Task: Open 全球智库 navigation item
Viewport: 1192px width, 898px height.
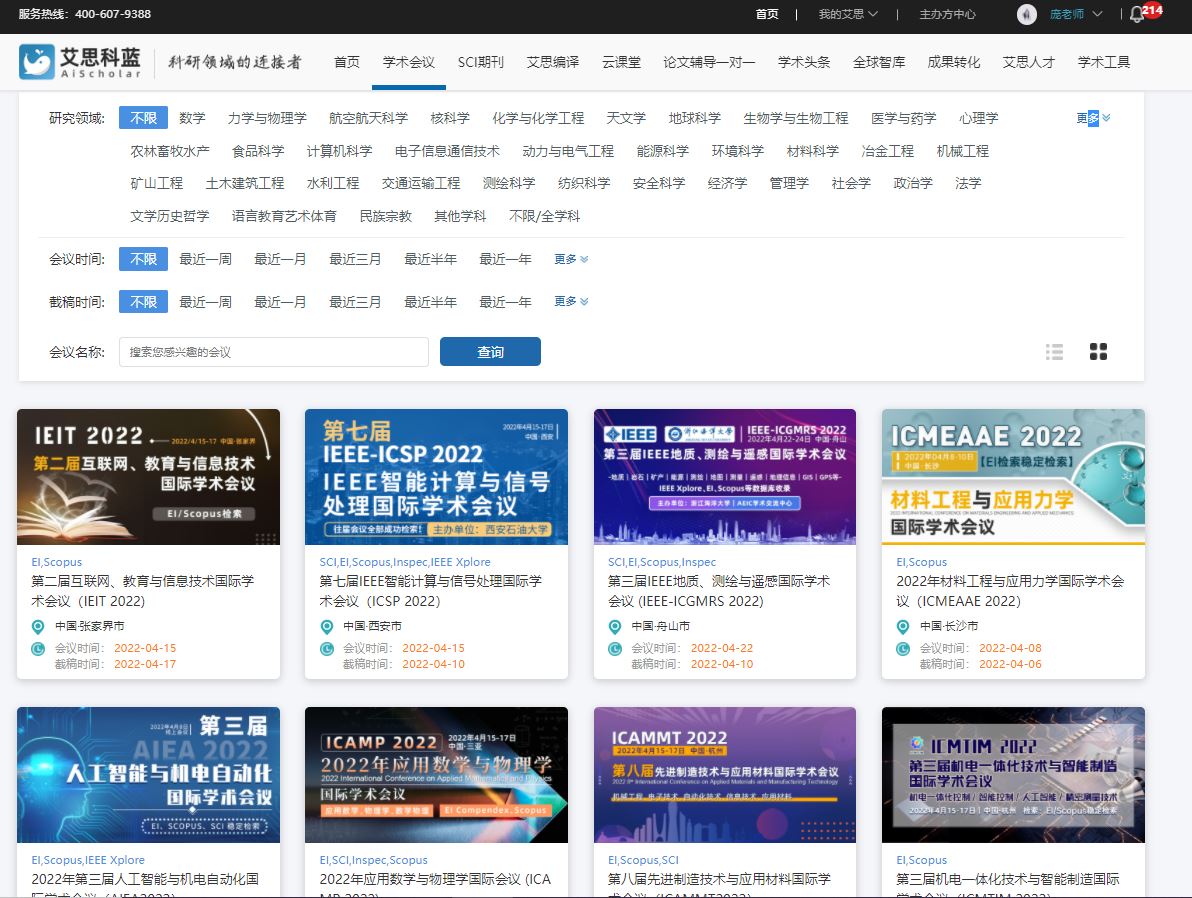Action: pos(879,62)
